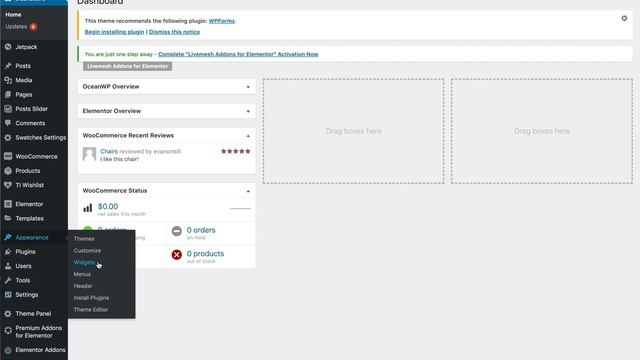This screenshot has width=640, height=360.
Task: Click the Media sidebar icon
Action: click(x=8, y=80)
